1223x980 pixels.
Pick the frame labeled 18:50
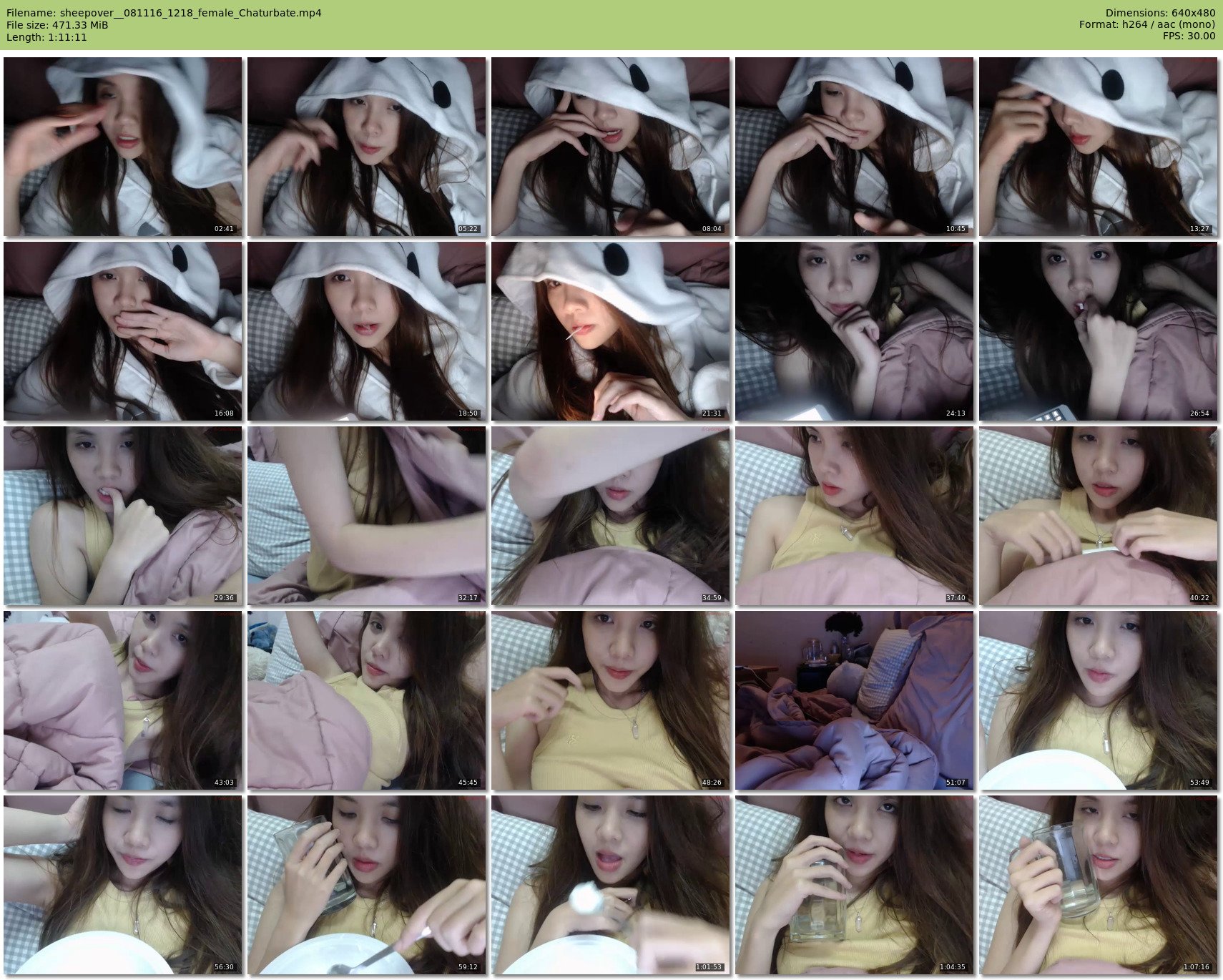click(x=366, y=331)
